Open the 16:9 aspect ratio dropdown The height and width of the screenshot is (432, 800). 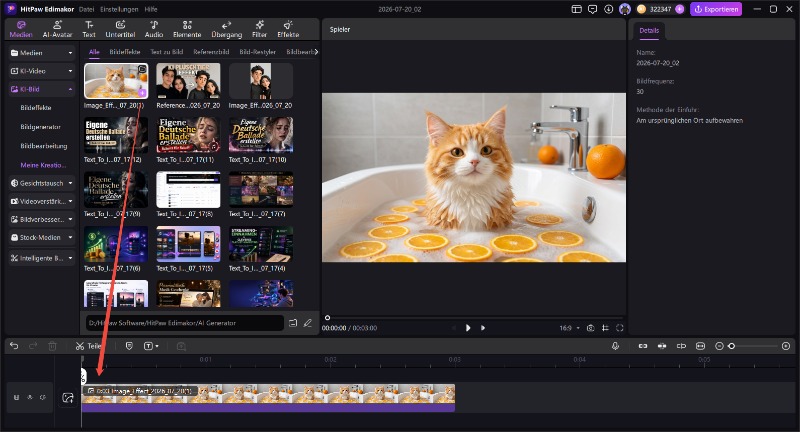tap(569, 328)
